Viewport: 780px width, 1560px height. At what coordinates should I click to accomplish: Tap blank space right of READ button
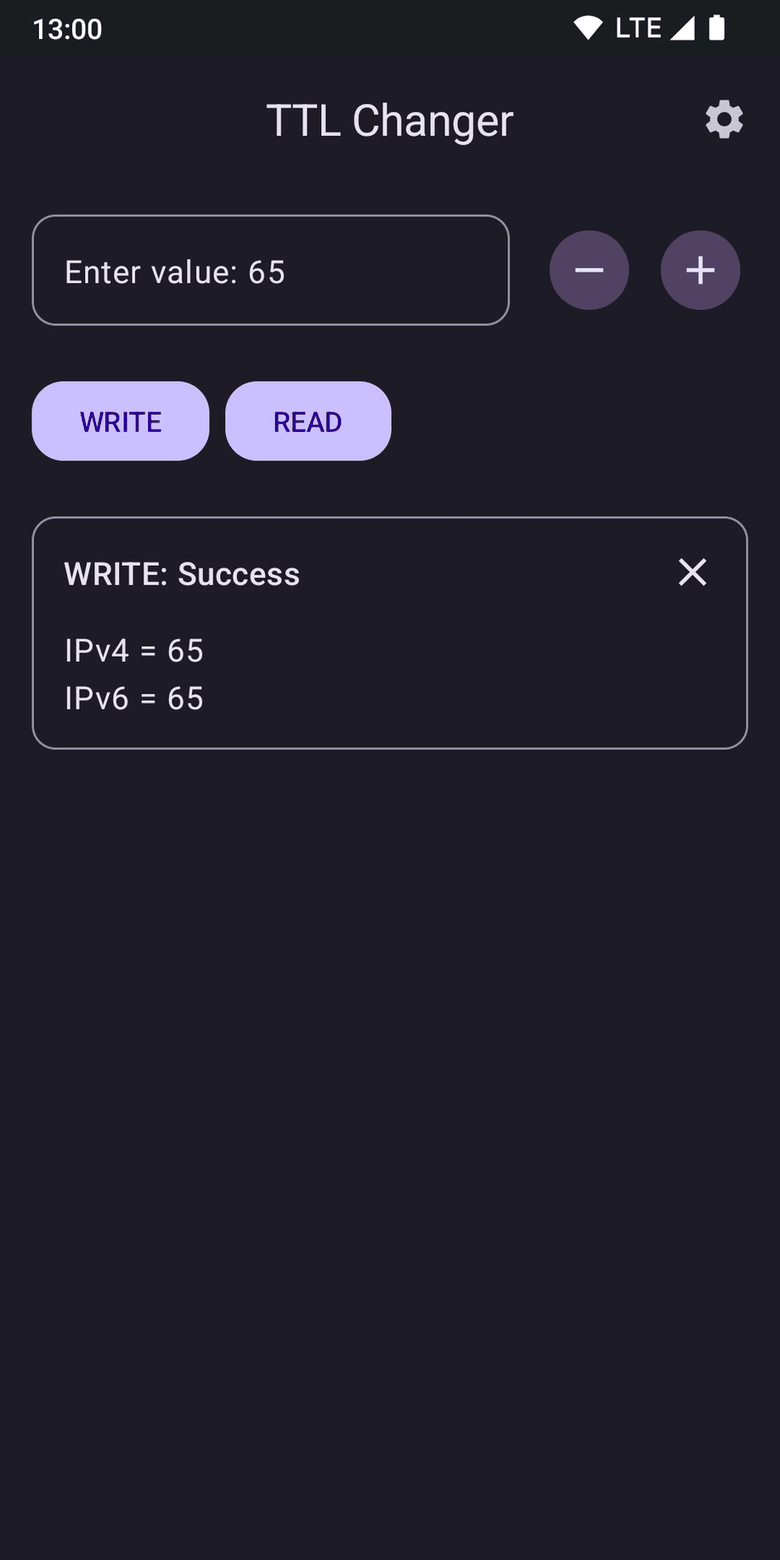pos(570,421)
